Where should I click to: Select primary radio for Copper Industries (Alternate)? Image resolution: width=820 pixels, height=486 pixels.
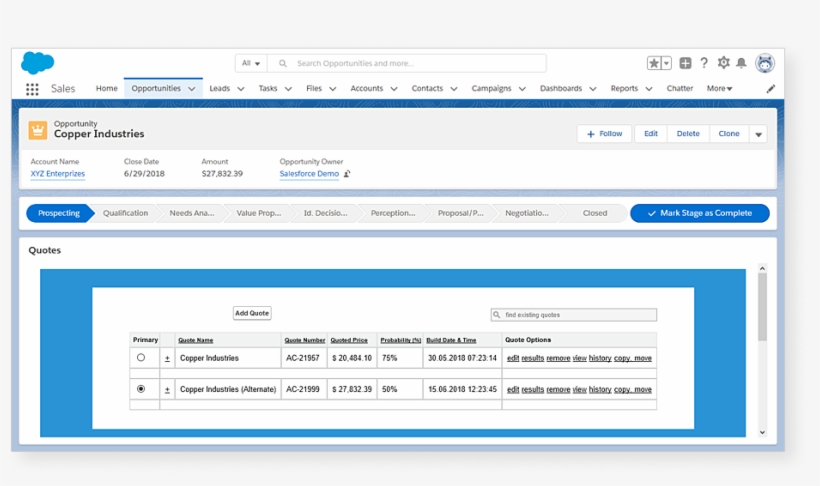[x=141, y=389]
